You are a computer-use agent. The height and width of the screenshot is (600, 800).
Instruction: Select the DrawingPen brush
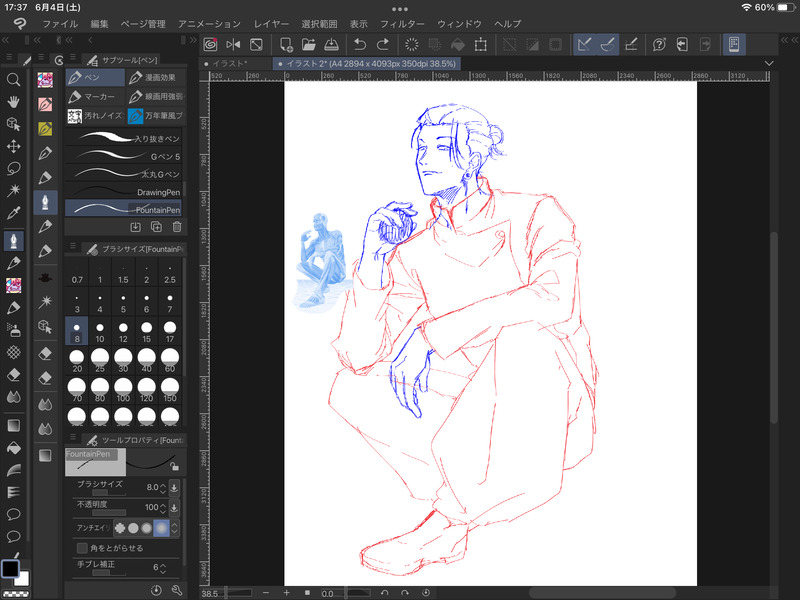[x=123, y=192]
